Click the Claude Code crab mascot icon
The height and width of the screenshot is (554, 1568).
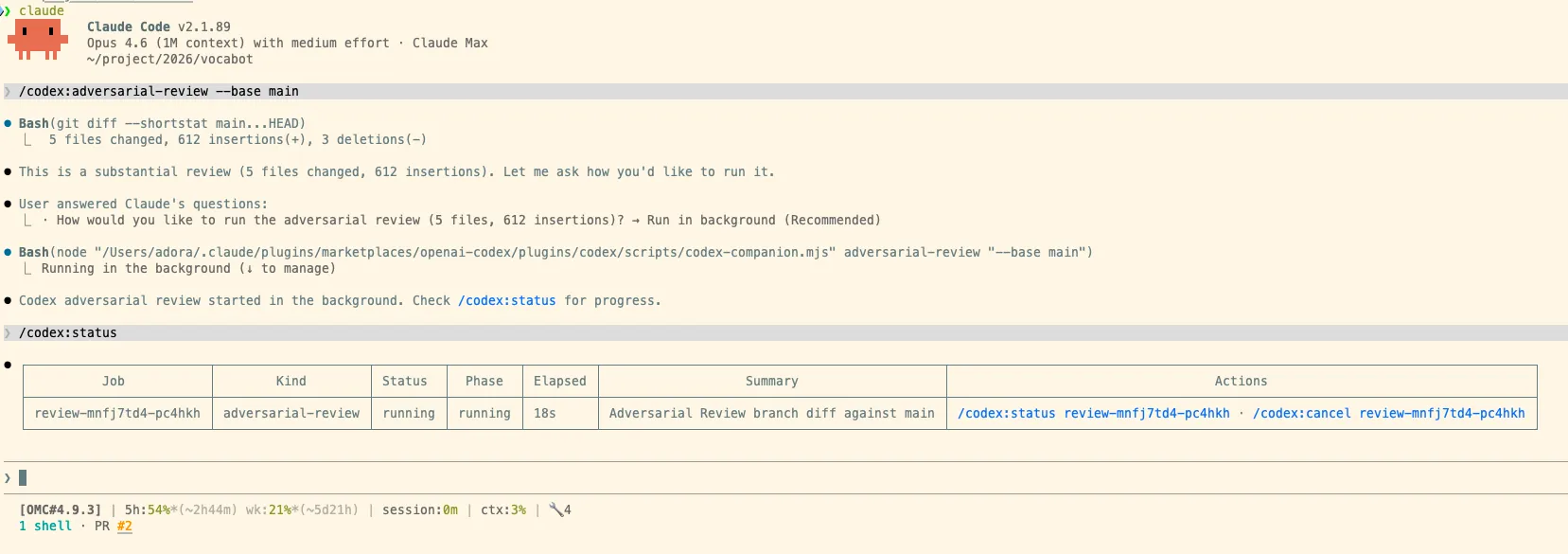38,39
